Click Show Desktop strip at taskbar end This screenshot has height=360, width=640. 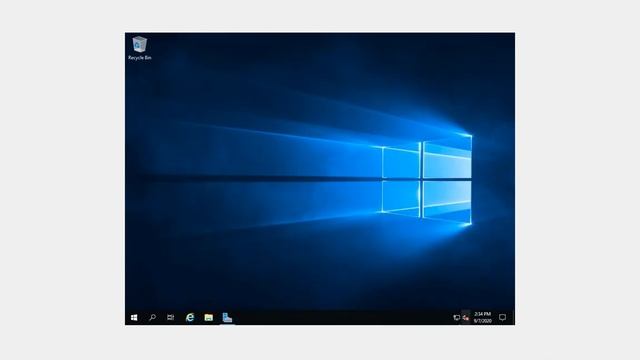[513, 318]
